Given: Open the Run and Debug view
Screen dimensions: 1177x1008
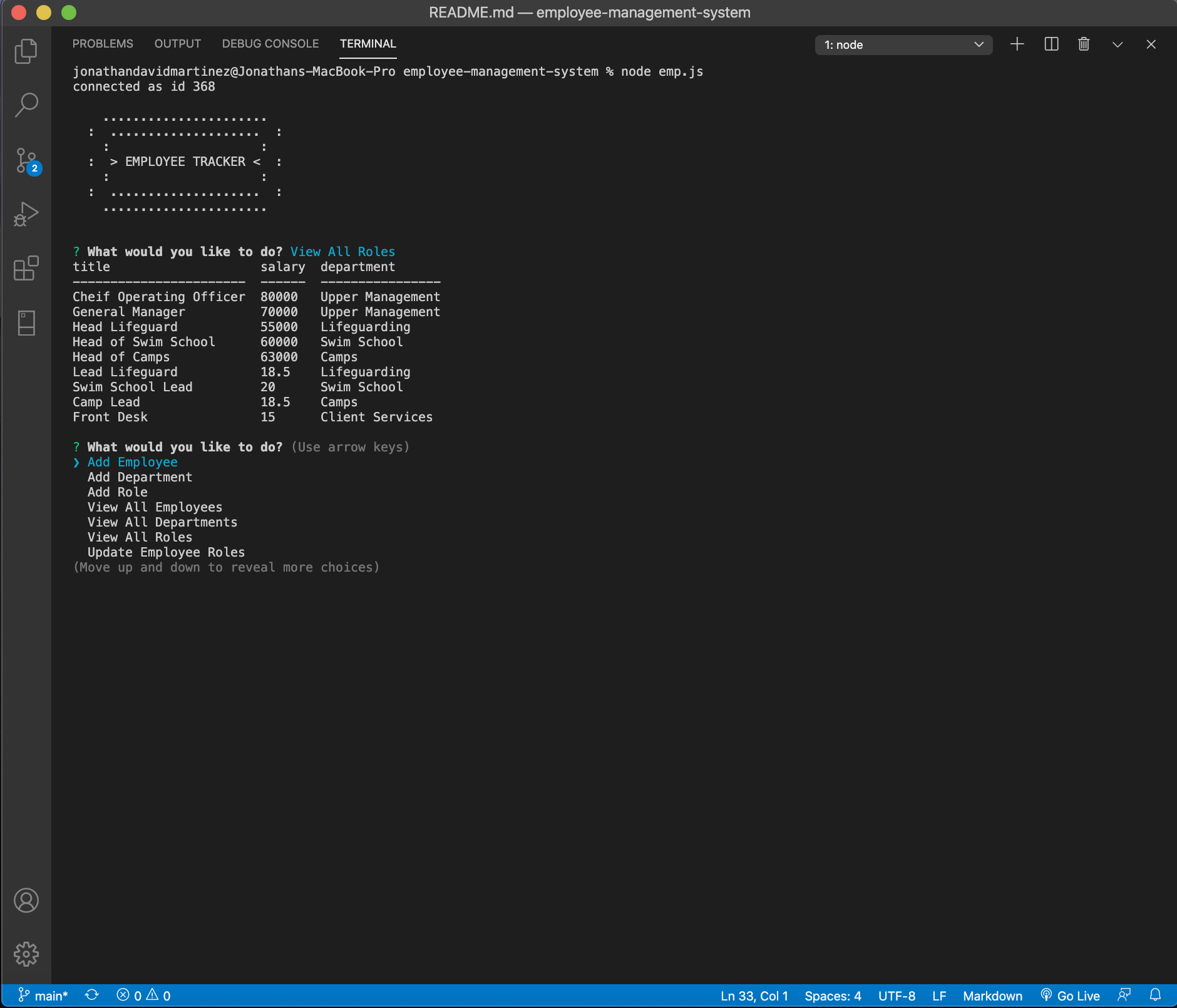Looking at the screenshot, I should [26, 214].
